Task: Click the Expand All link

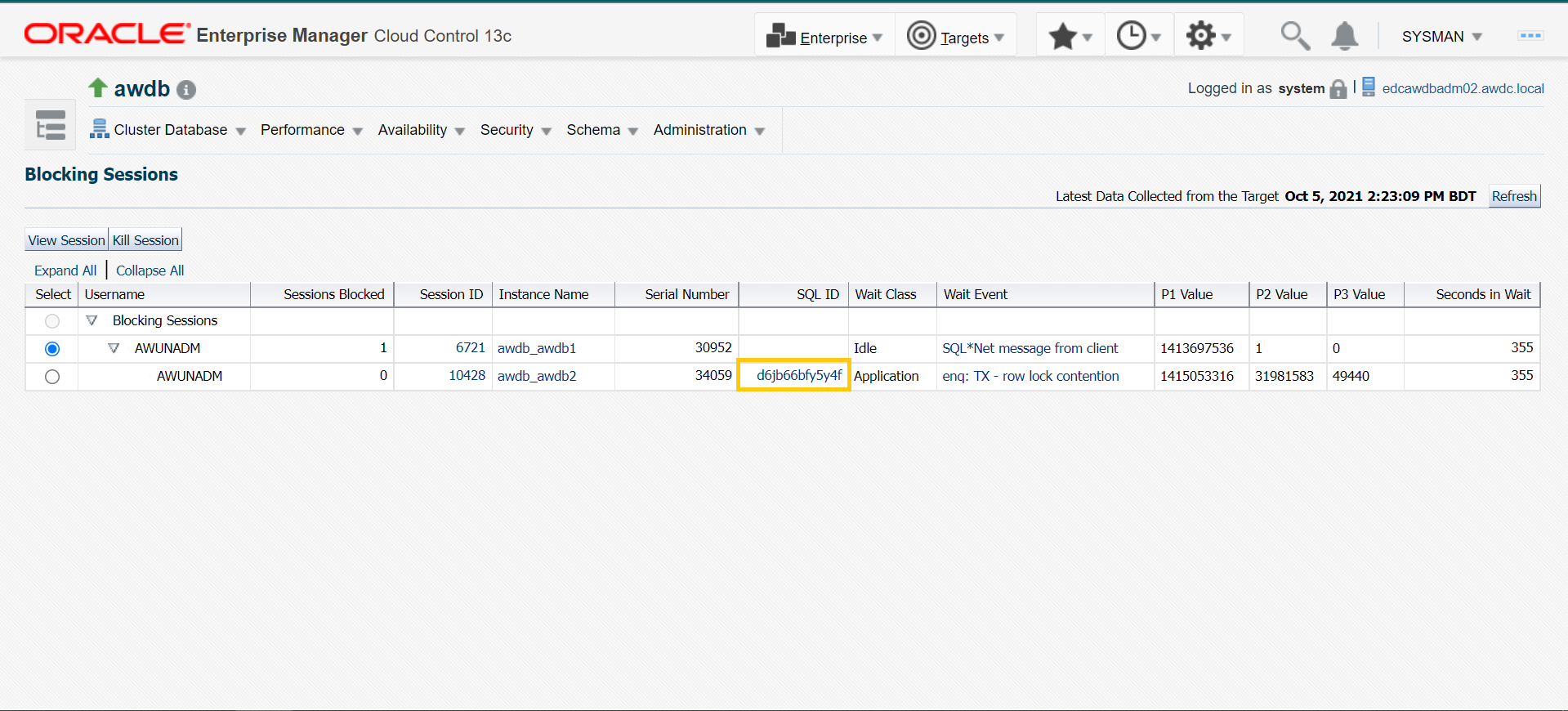Action: click(x=65, y=271)
